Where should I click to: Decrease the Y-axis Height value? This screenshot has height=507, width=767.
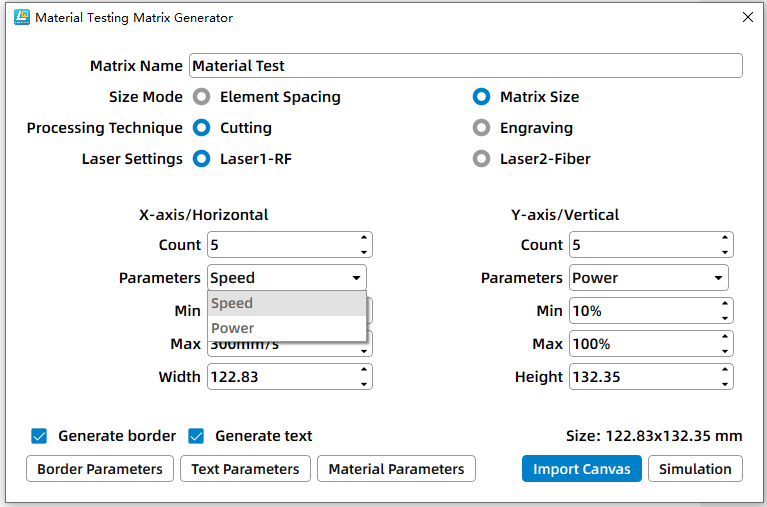pos(725,383)
